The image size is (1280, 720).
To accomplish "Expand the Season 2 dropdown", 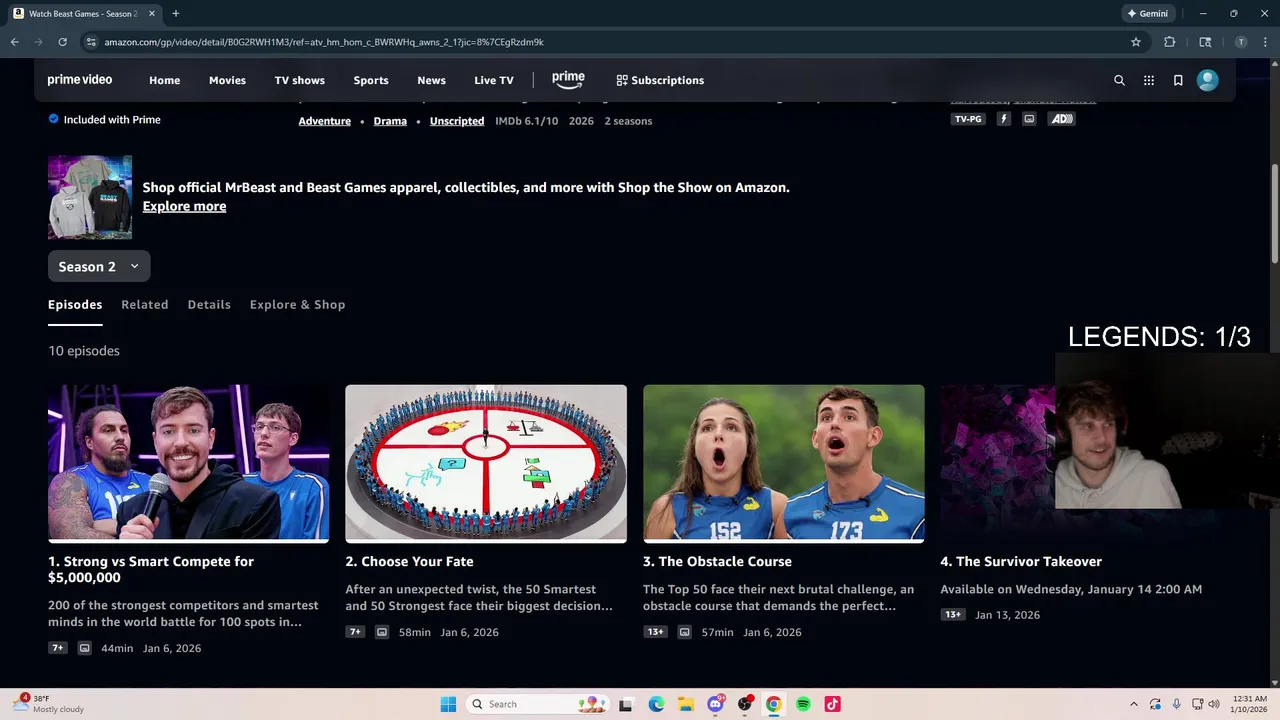I will pos(99,266).
